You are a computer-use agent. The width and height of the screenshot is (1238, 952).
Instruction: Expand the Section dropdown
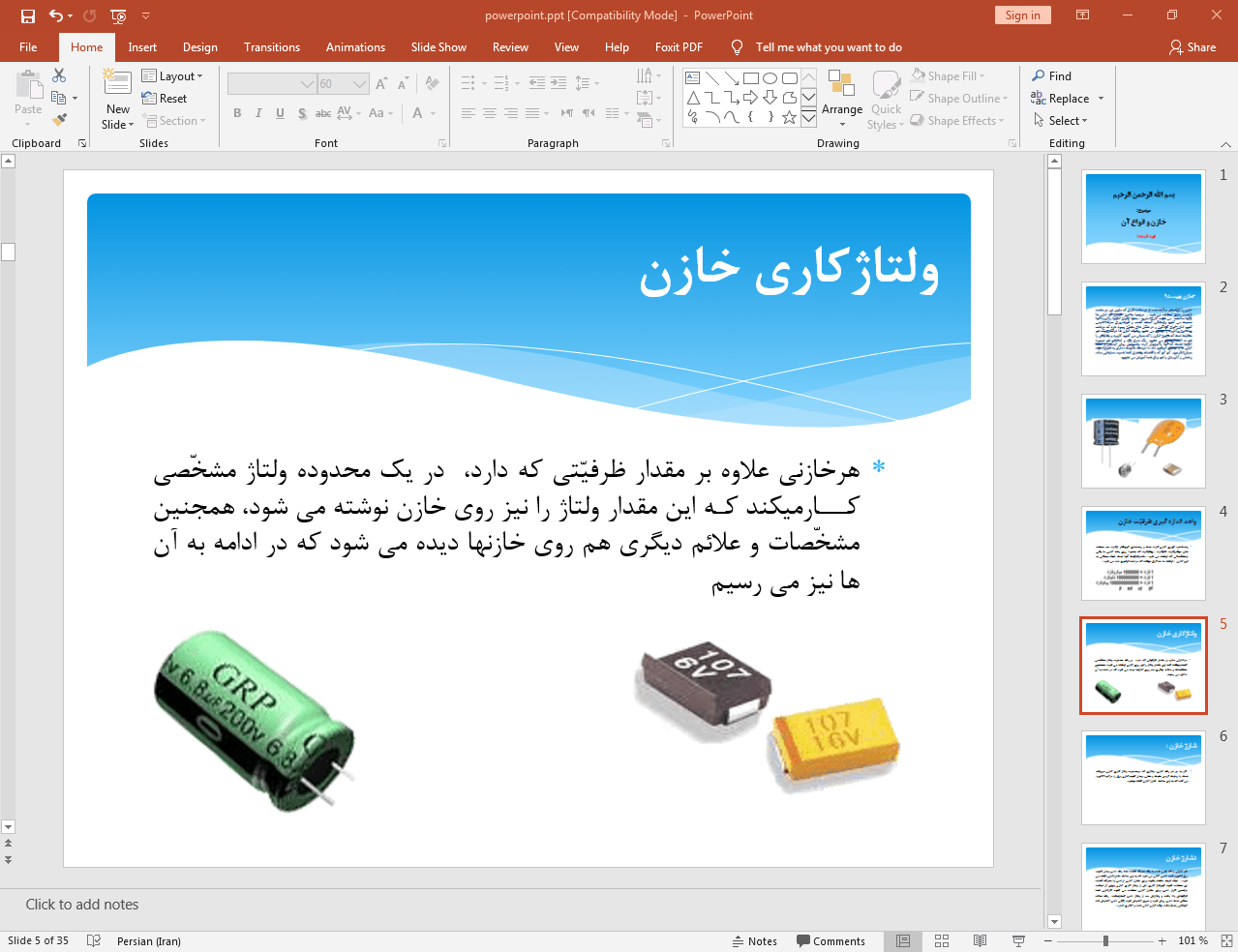(174, 120)
